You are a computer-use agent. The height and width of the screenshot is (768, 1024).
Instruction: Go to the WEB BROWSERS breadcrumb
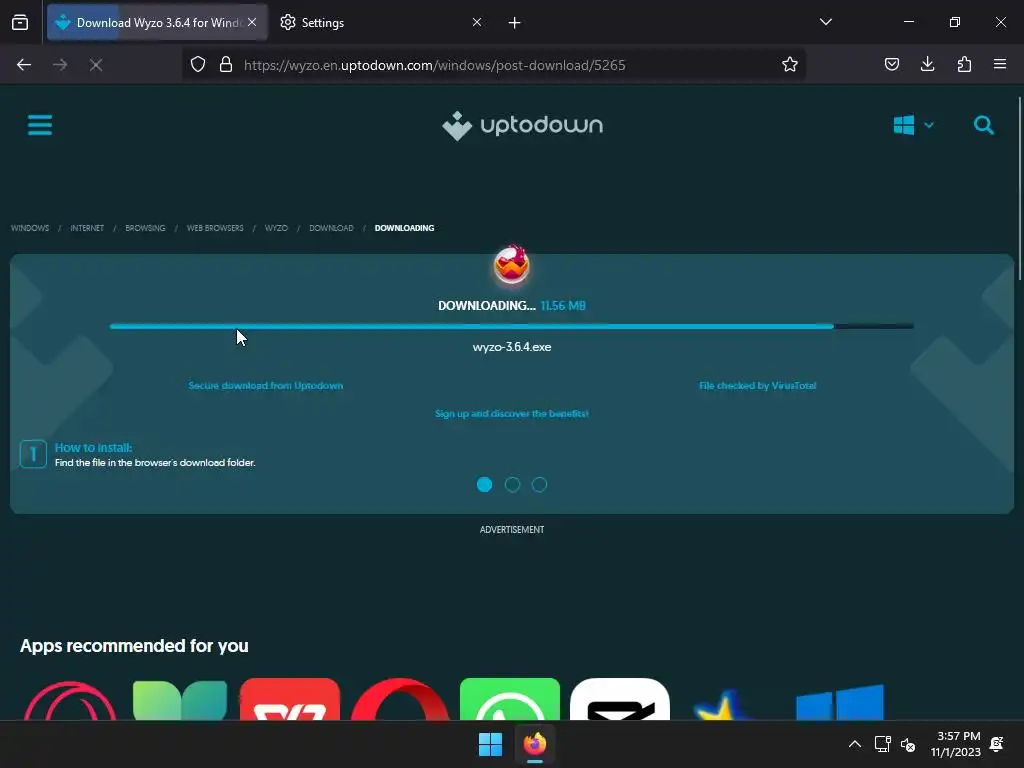[215, 228]
